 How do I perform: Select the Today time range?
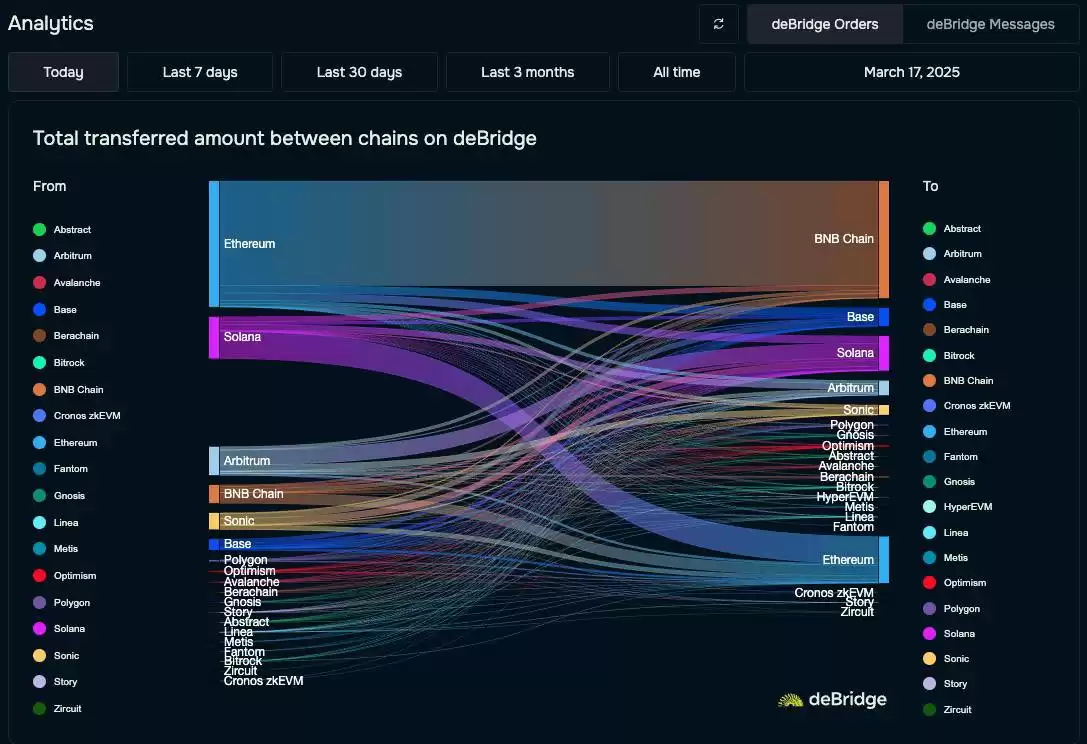click(64, 72)
